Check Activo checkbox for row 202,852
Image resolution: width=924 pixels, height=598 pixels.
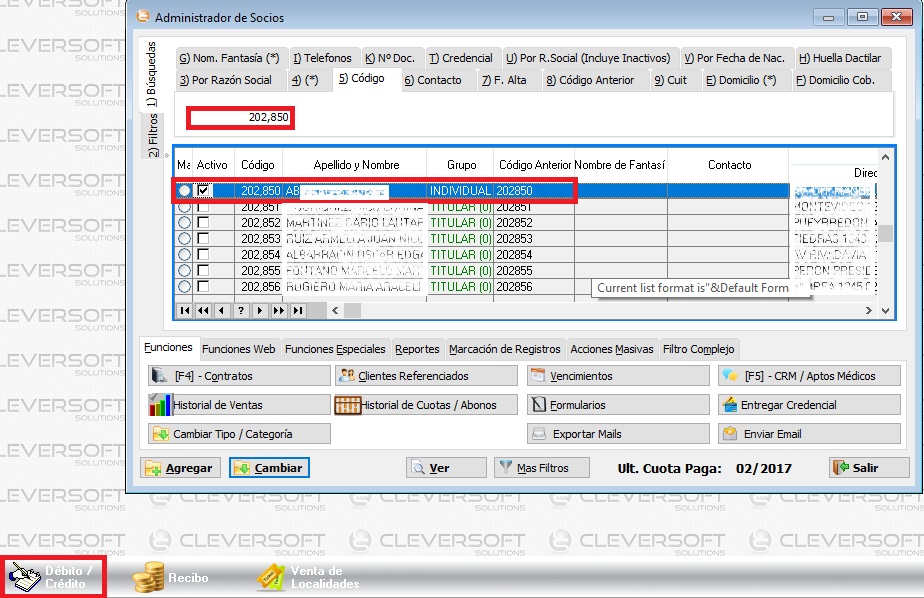point(204,223)
